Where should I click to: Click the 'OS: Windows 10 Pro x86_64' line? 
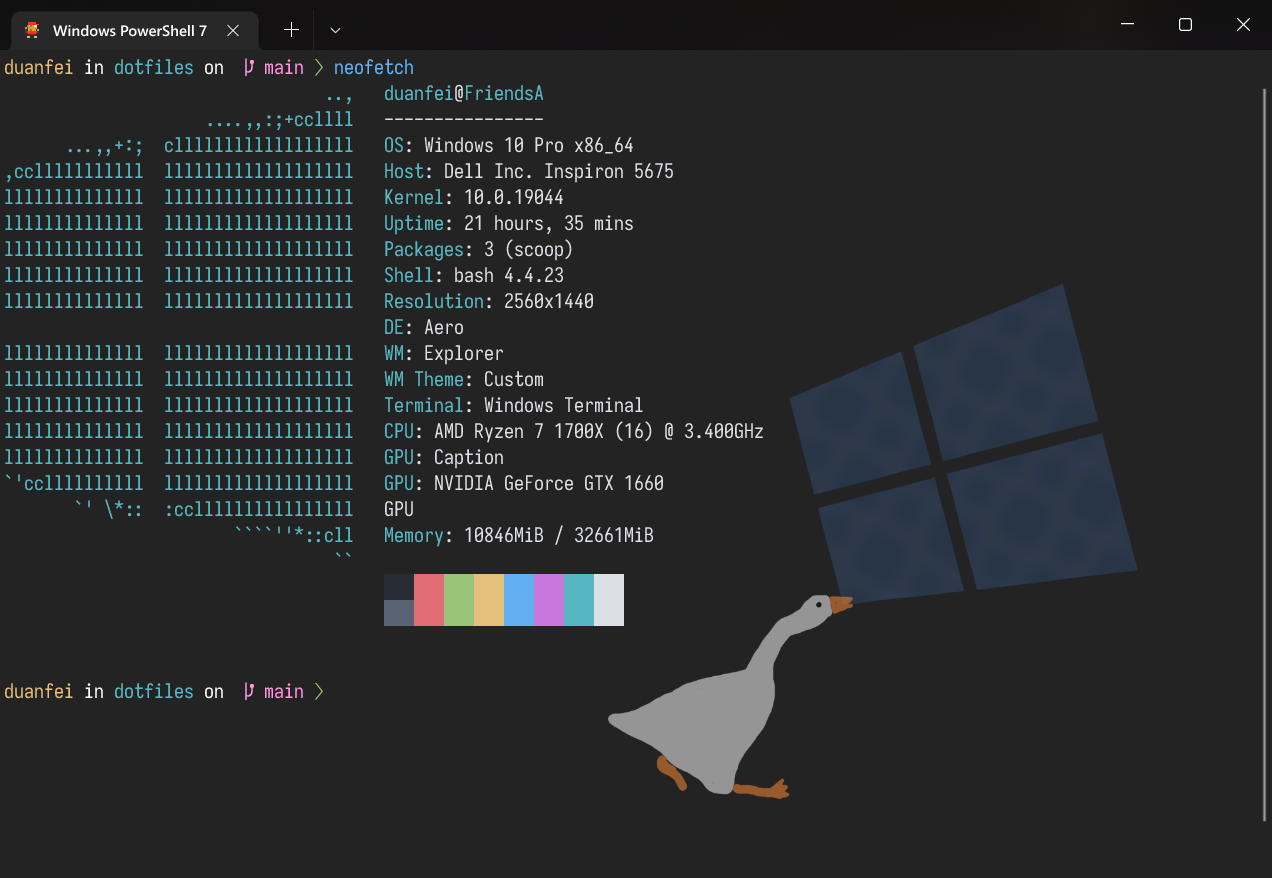509,146
